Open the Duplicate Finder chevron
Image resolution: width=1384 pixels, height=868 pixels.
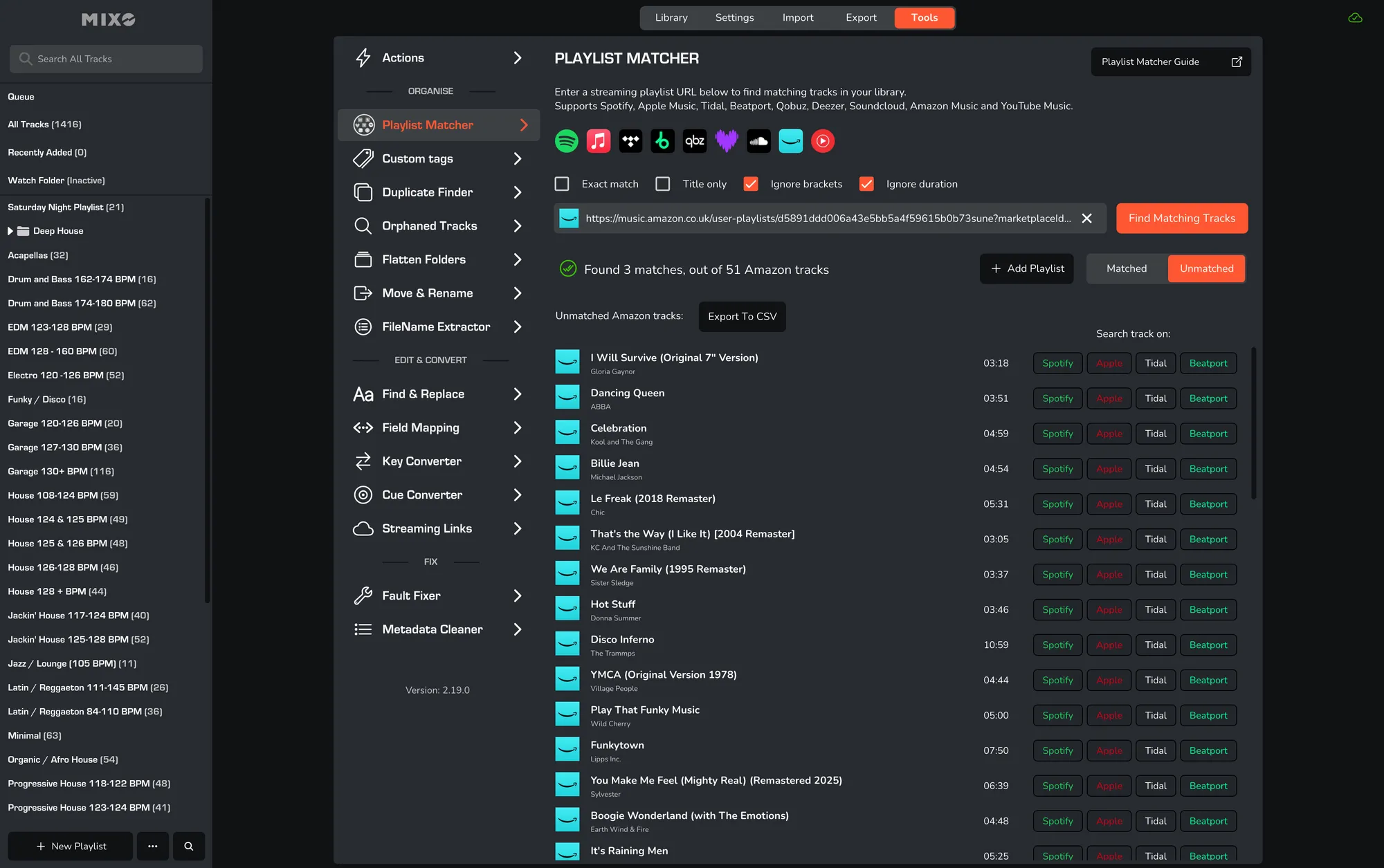(x=518, y=192)
